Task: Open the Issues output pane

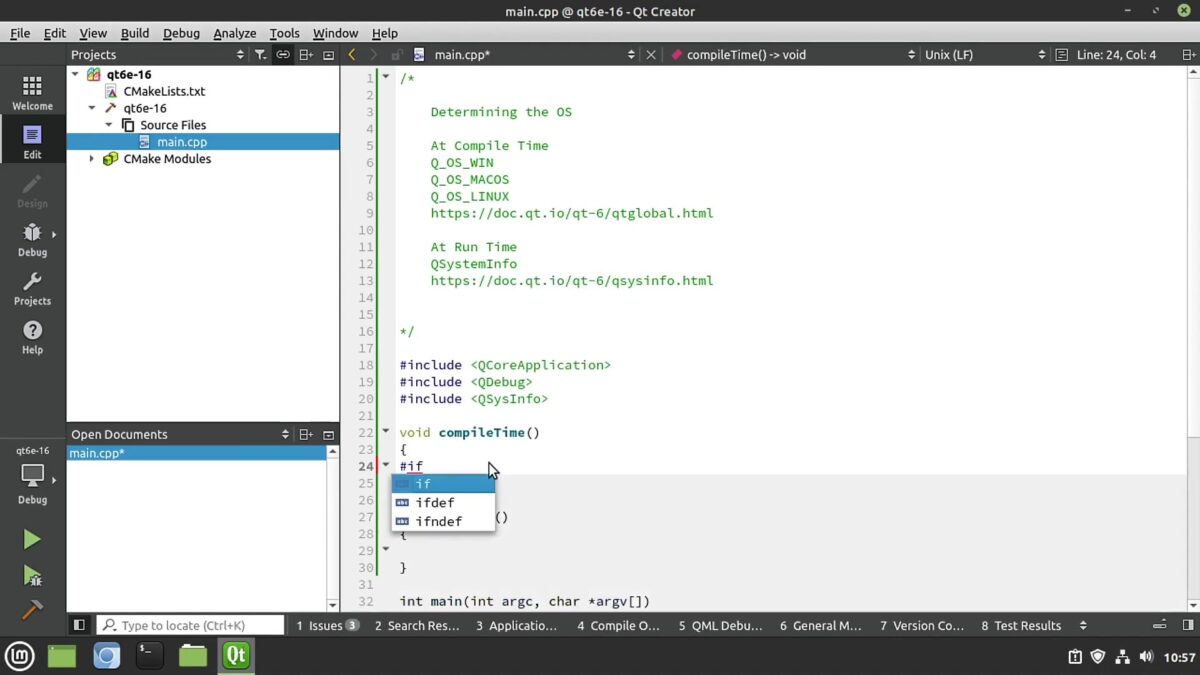Action: 327,626
